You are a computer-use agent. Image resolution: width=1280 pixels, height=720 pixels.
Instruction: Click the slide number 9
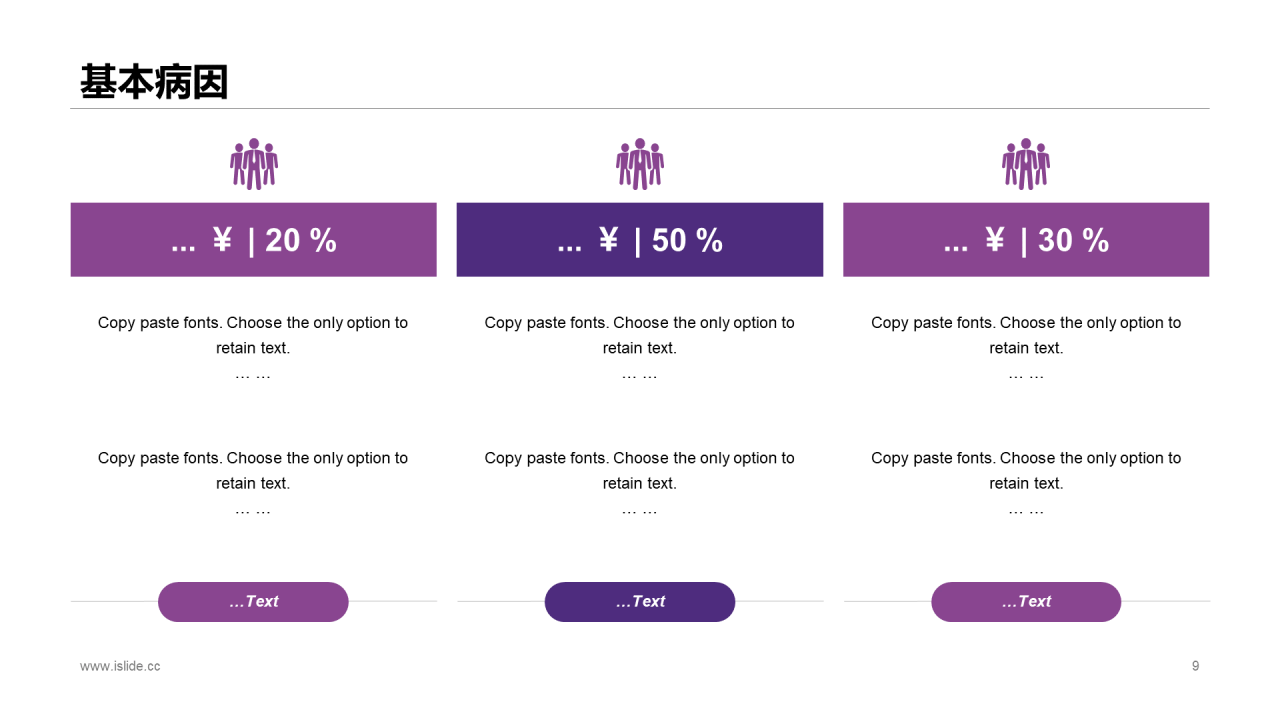(x=1195, y=666)
